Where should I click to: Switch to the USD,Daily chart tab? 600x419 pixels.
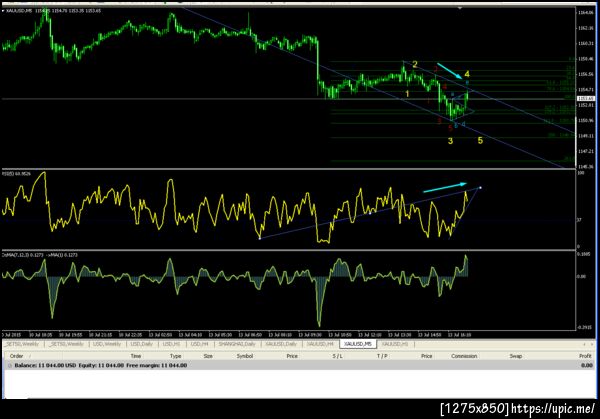tap(142, 344)
